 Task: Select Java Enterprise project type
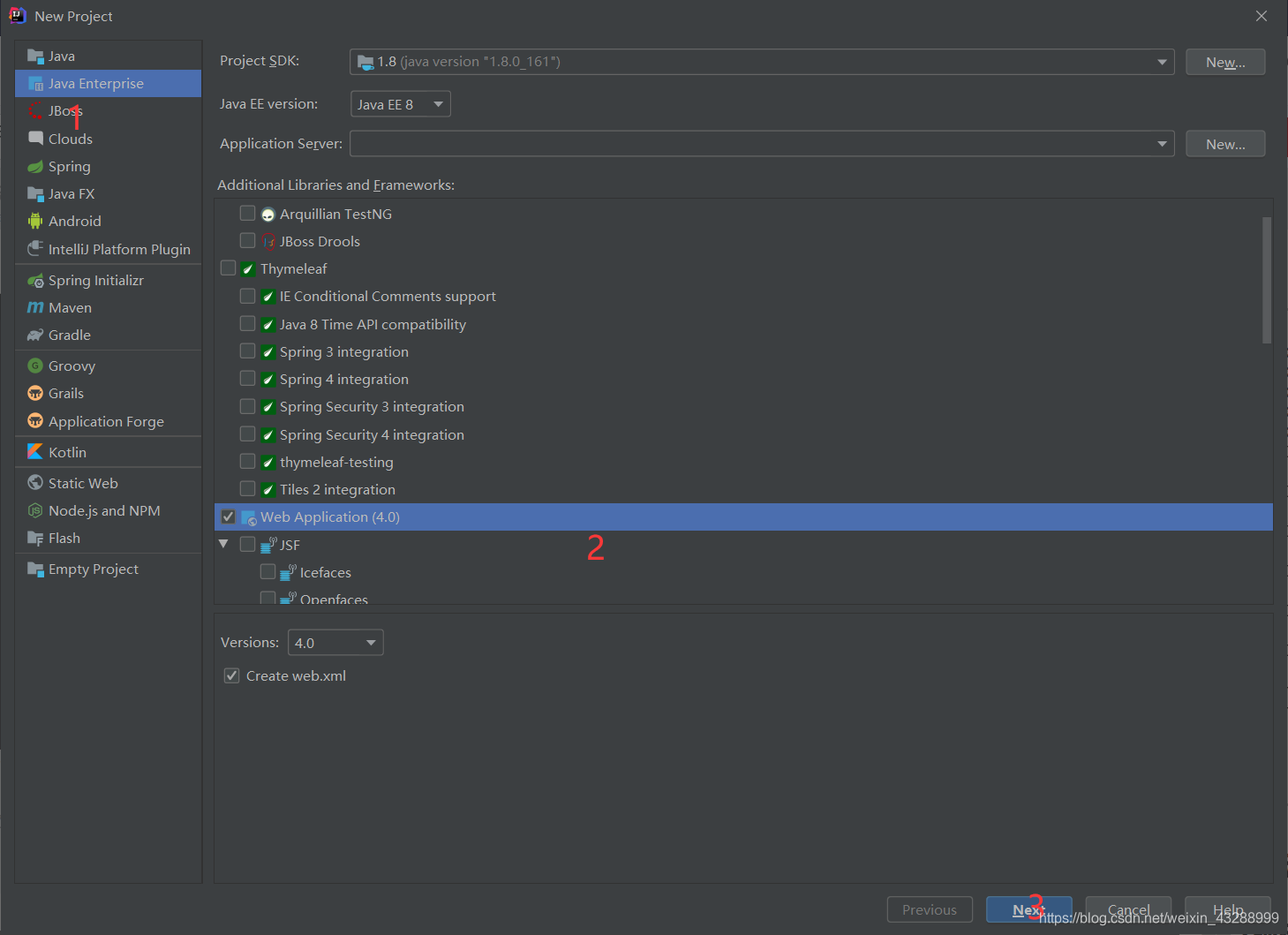tap(108, 84)
